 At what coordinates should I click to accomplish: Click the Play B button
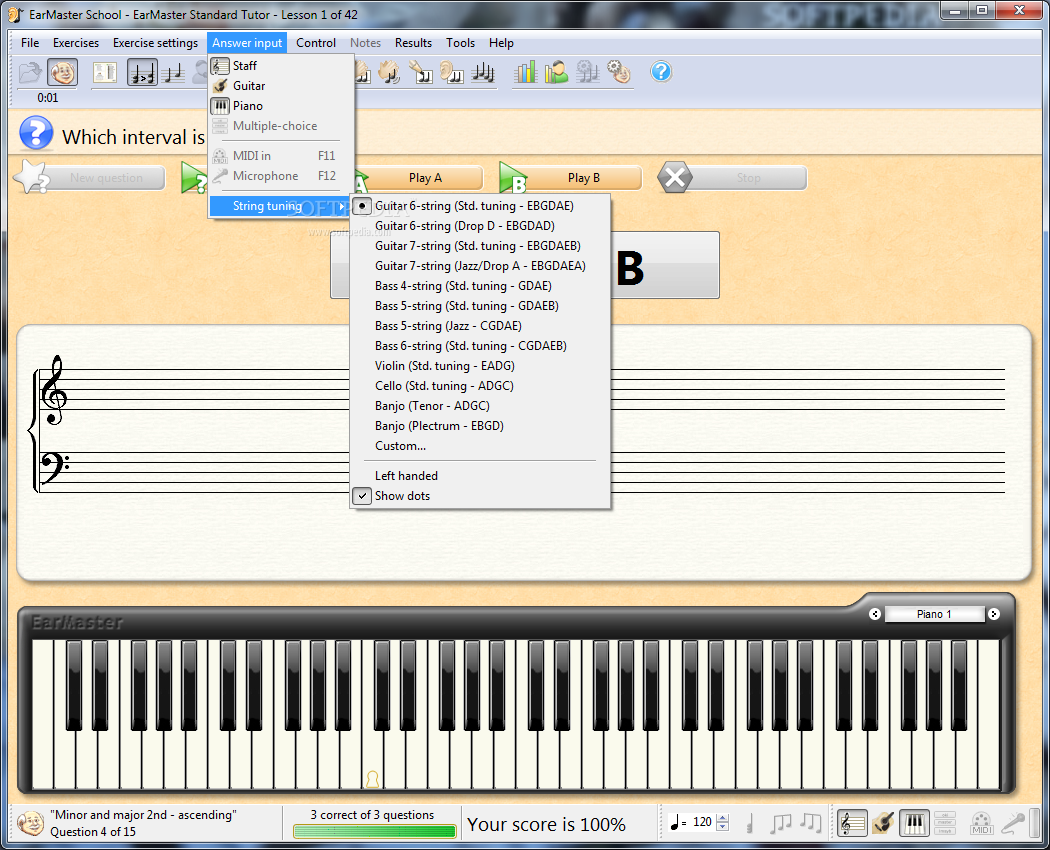coord(572,178)
